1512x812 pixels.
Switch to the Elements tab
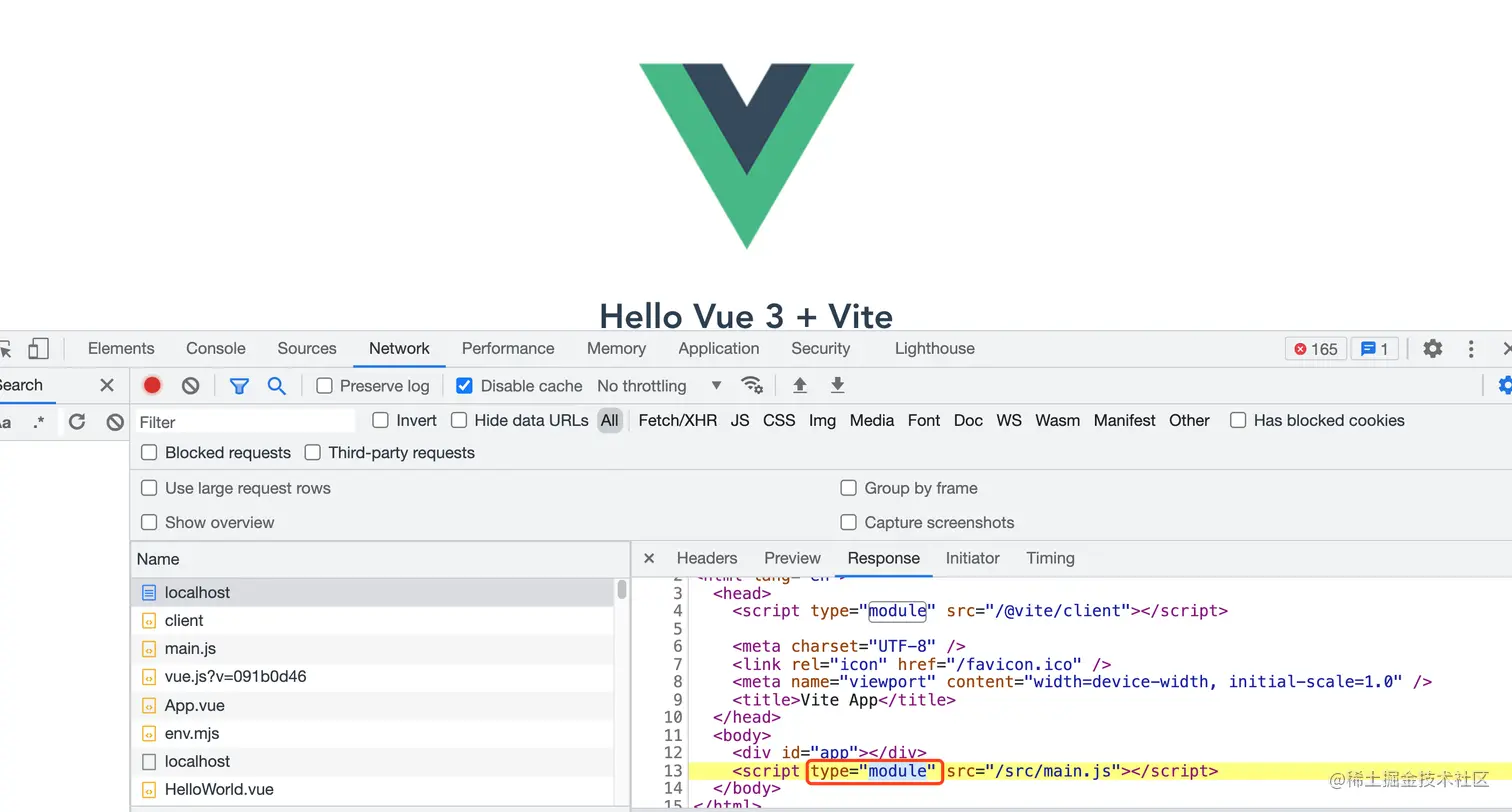coord(121,348)
